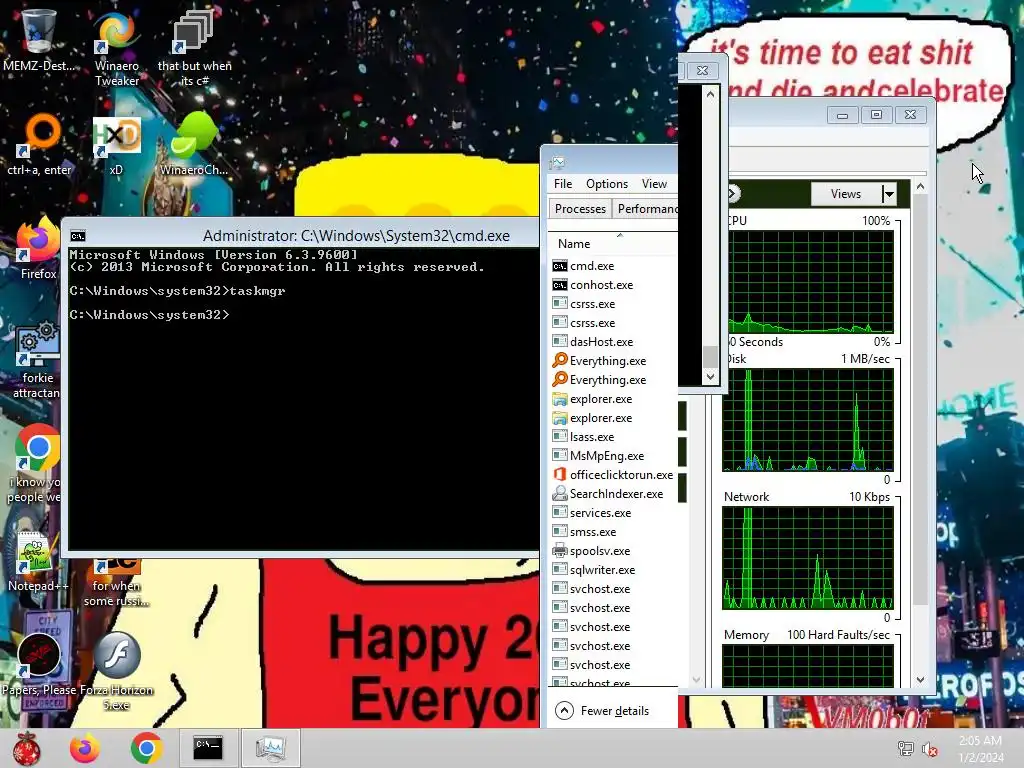The image size is (1024, 768).
Task: Sort processes by the Name column header
Action: click(x=613, y=244)
